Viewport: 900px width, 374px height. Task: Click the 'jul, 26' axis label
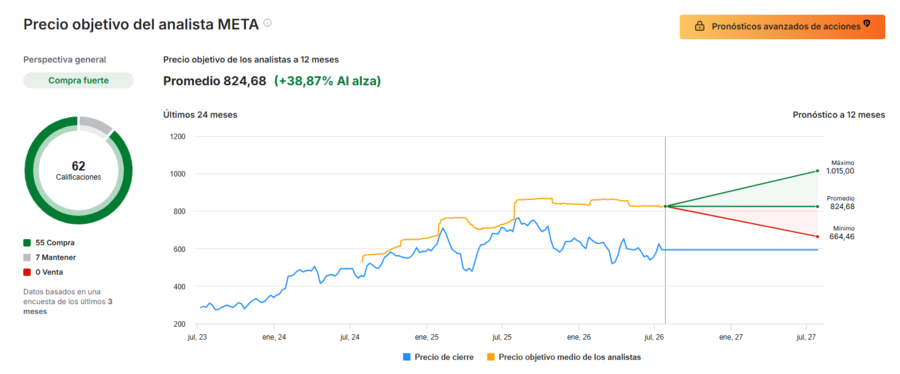655,337
